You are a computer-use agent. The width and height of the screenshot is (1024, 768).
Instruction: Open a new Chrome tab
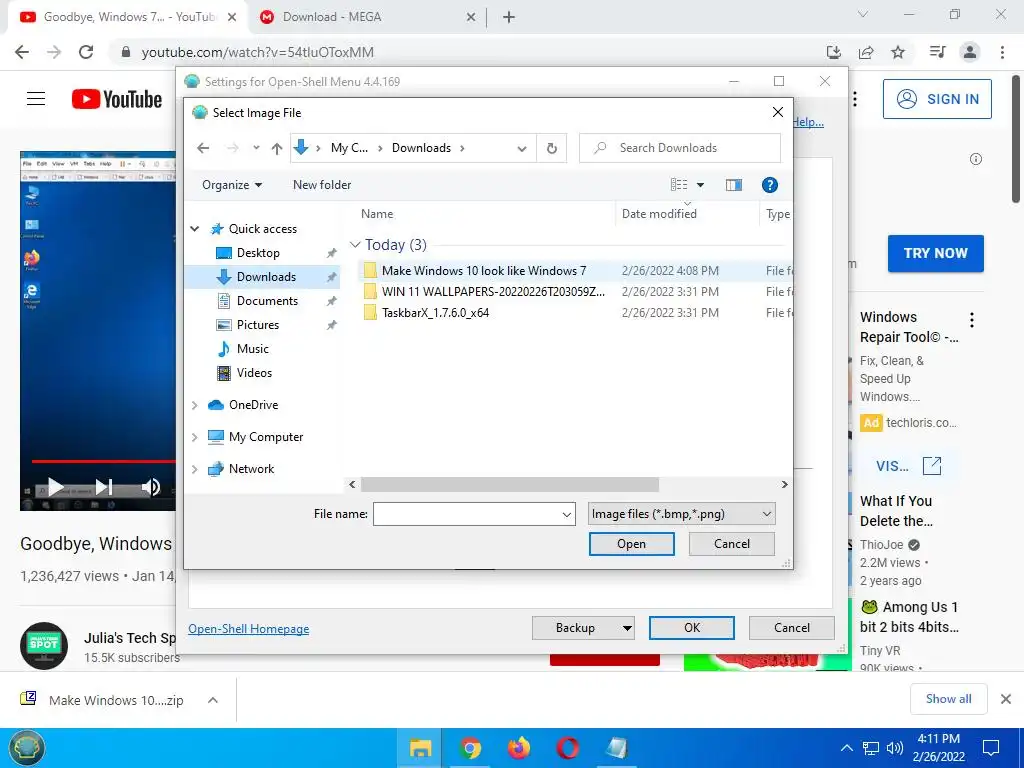pos(509,17)
